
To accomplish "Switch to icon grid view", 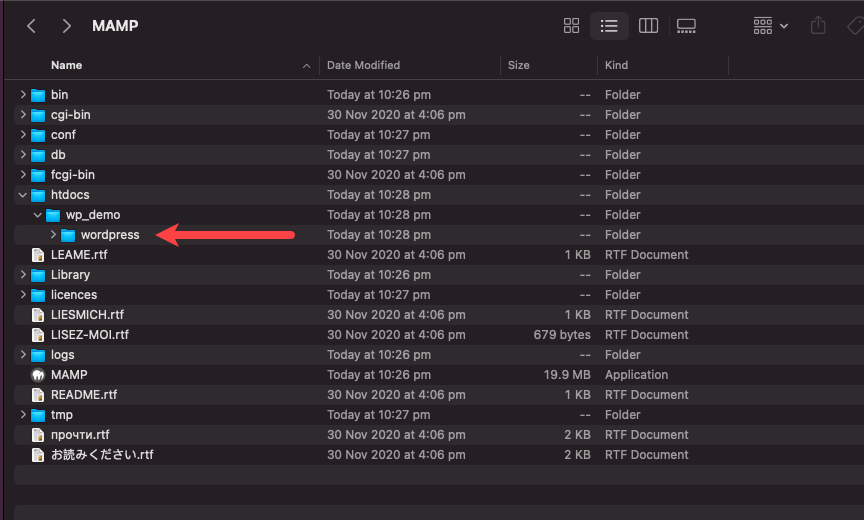I will click(x=571, y=26).
